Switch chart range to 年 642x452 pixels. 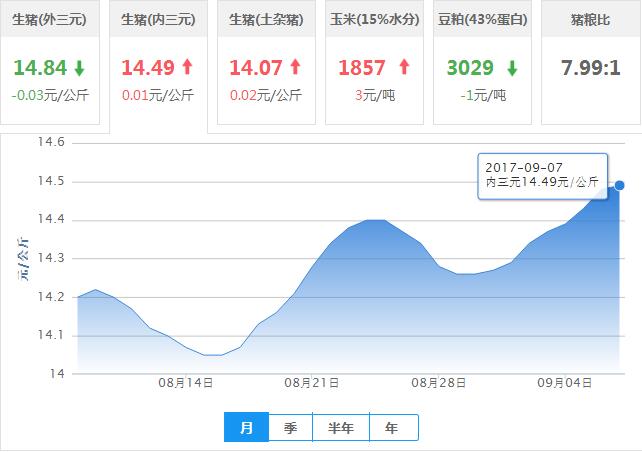[x=393, y=427]
